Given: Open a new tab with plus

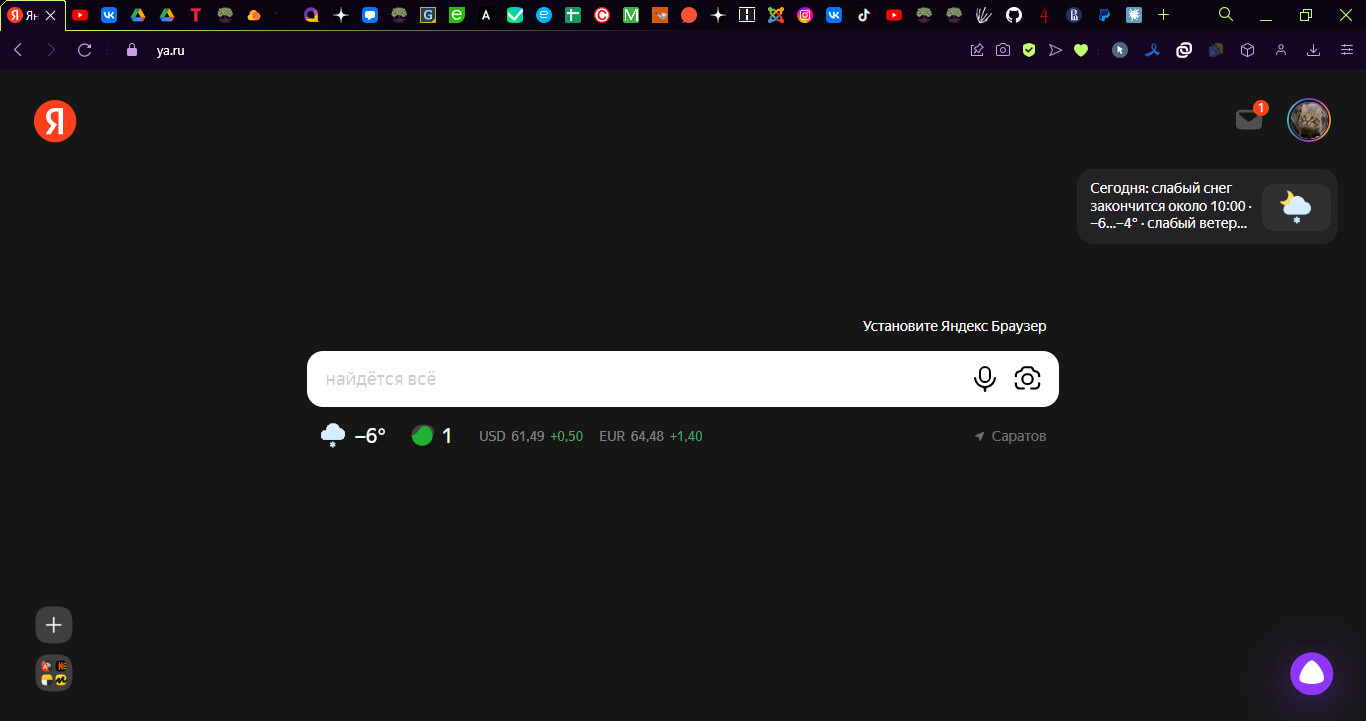Looking at the screenshot, I should click(1163, 15).
